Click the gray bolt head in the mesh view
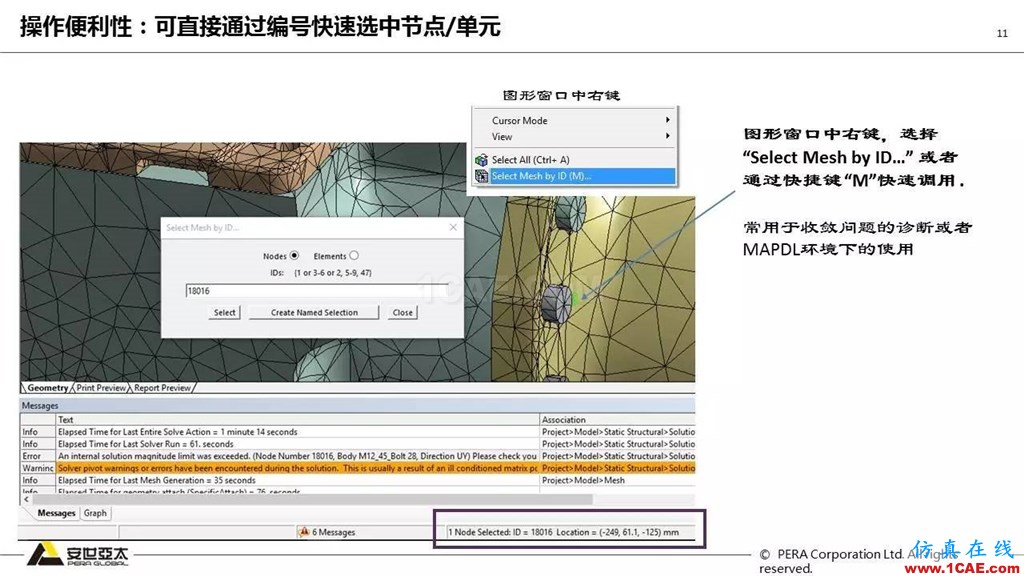1024x576 pixels. point(556,304)
